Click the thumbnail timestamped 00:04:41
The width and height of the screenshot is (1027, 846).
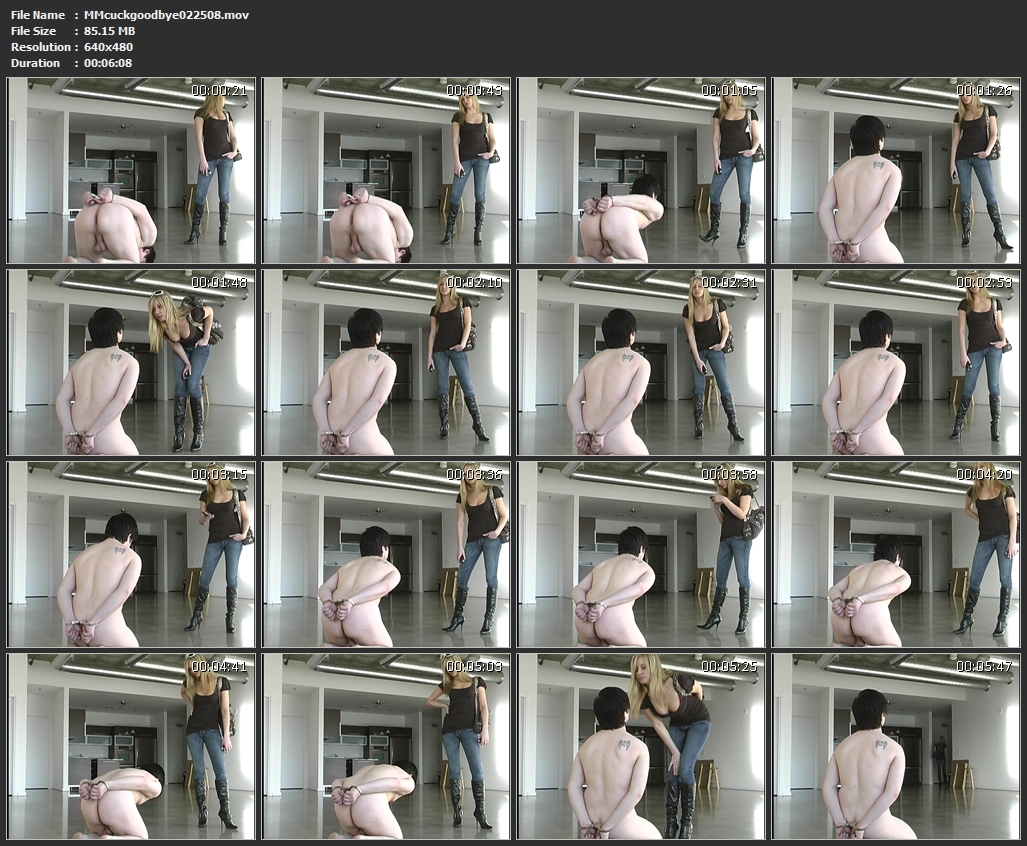(131, 747)
